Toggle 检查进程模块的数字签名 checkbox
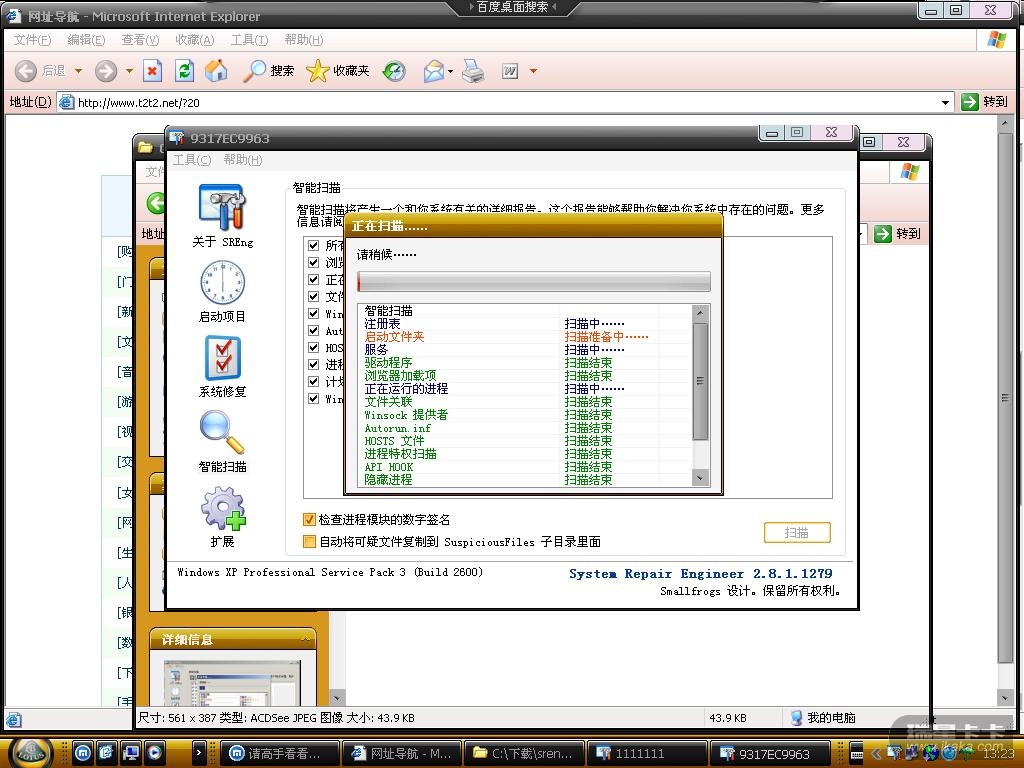The image size is (1024, 768). tap(309, 520)
